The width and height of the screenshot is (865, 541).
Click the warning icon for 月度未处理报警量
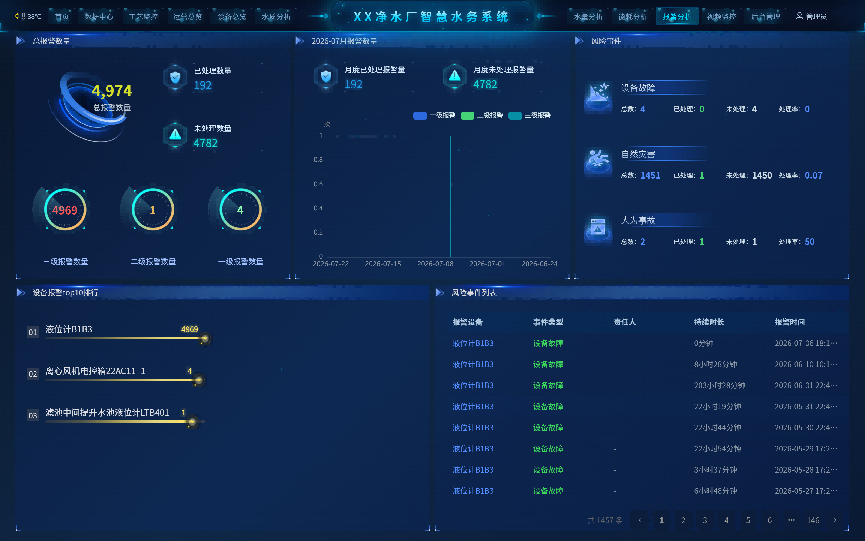(455, 76)
